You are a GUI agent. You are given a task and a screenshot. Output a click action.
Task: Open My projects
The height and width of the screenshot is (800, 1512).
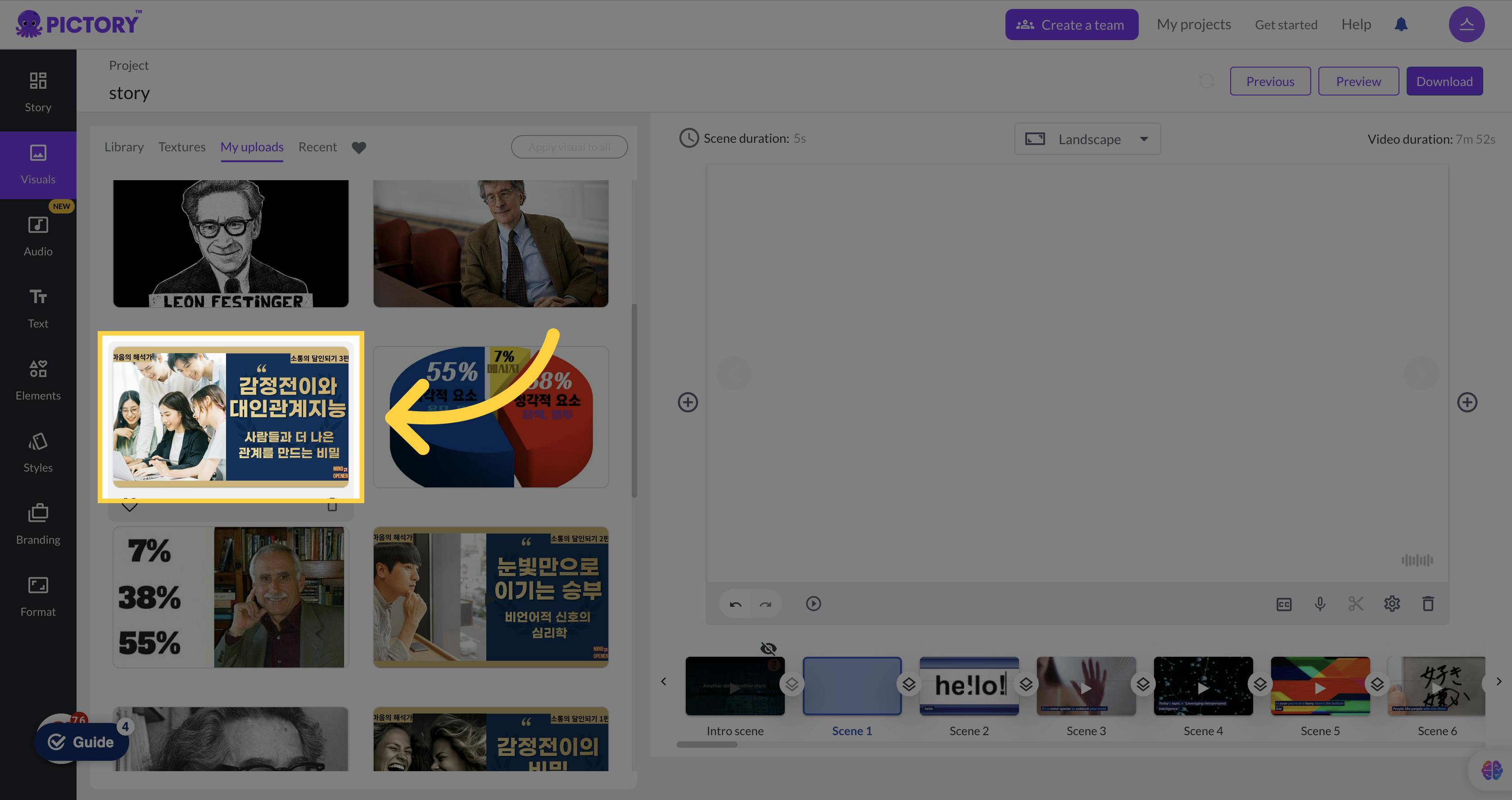(x=1194, y=24)
